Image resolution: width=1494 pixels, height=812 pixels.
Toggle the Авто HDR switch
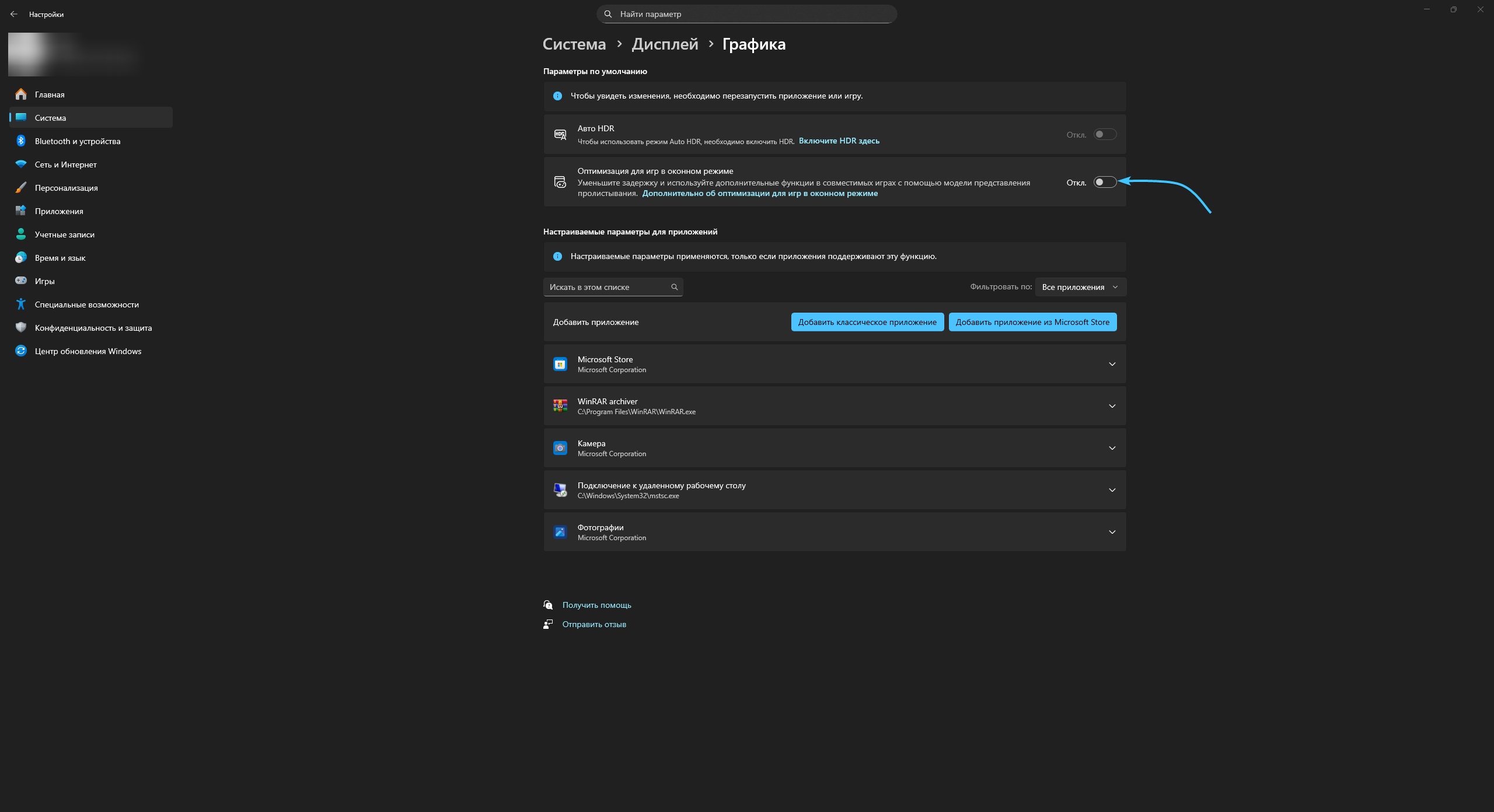point(1104,135)
